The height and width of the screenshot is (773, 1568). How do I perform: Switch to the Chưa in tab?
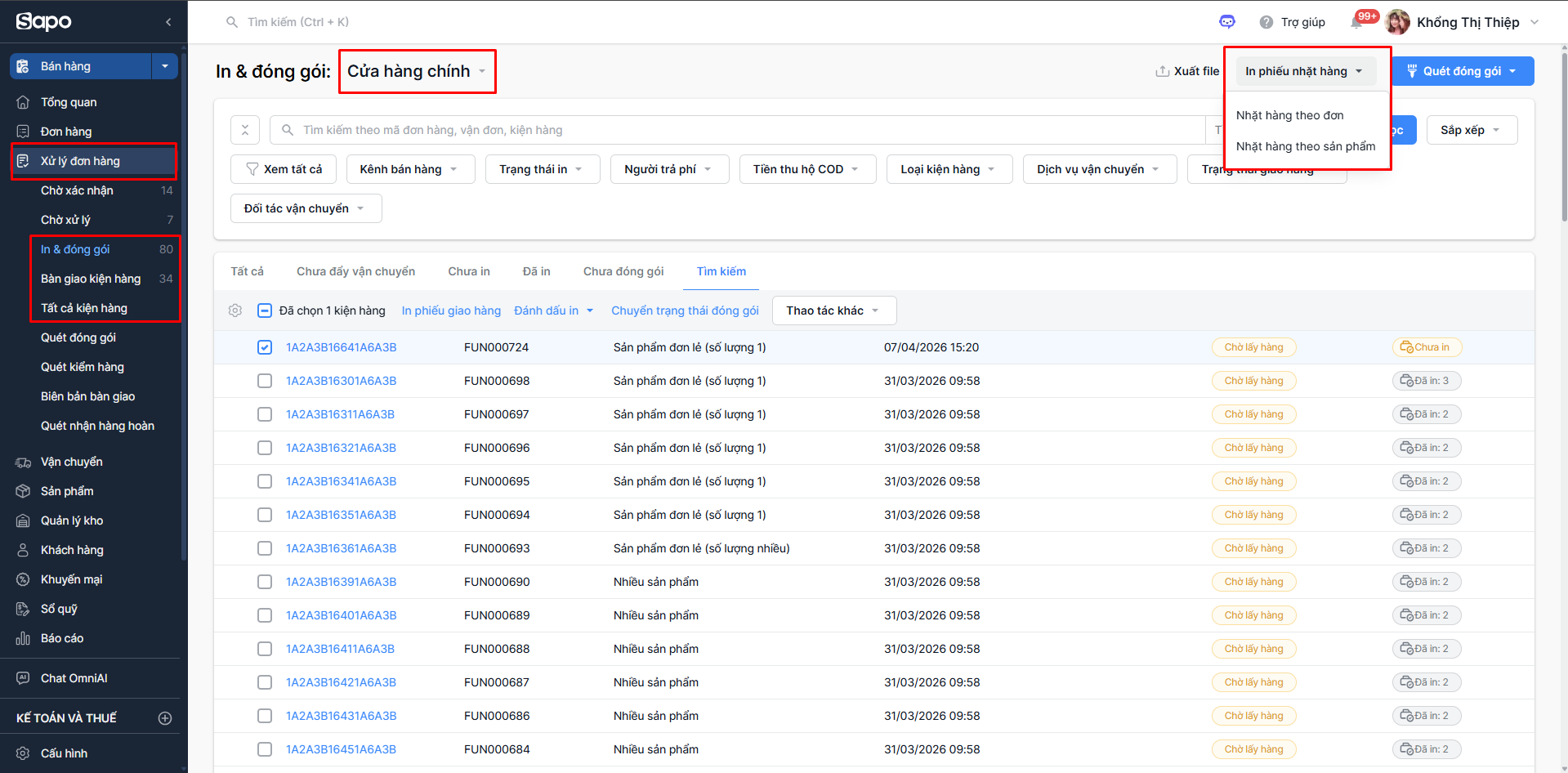click(x=469, y=271)
